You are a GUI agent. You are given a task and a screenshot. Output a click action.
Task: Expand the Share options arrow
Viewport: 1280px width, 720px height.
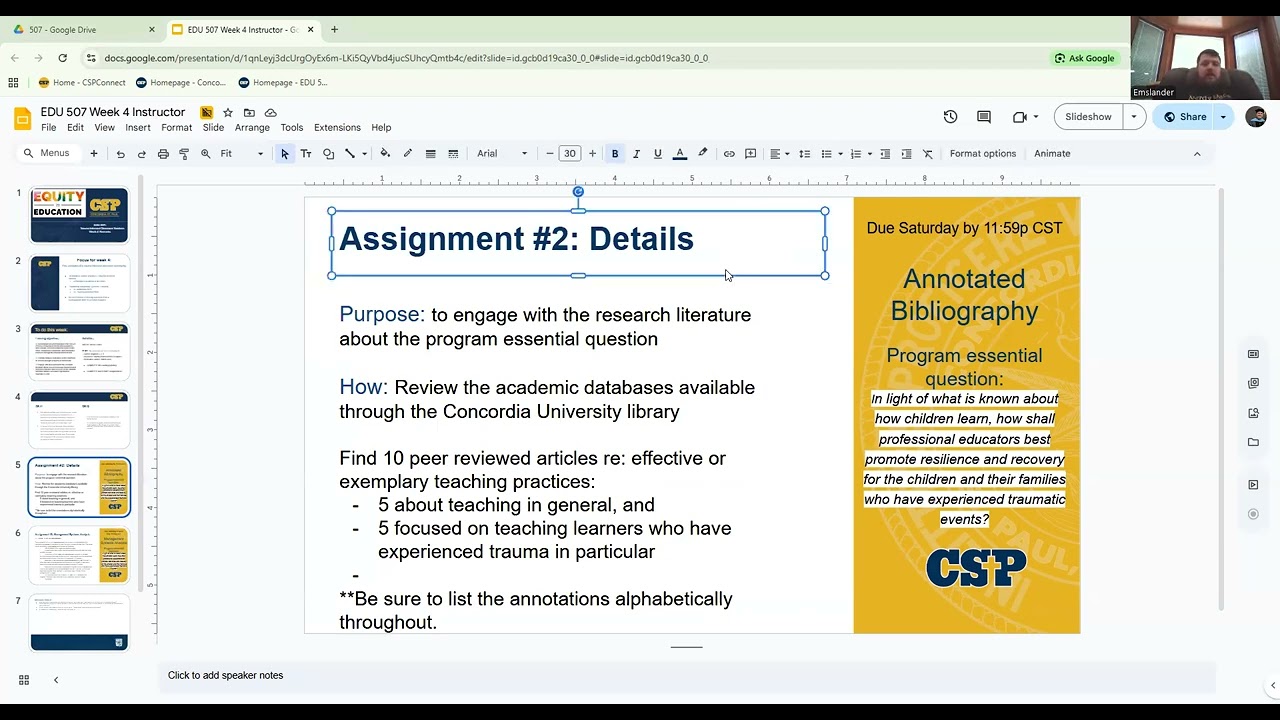coord(1222,117)
